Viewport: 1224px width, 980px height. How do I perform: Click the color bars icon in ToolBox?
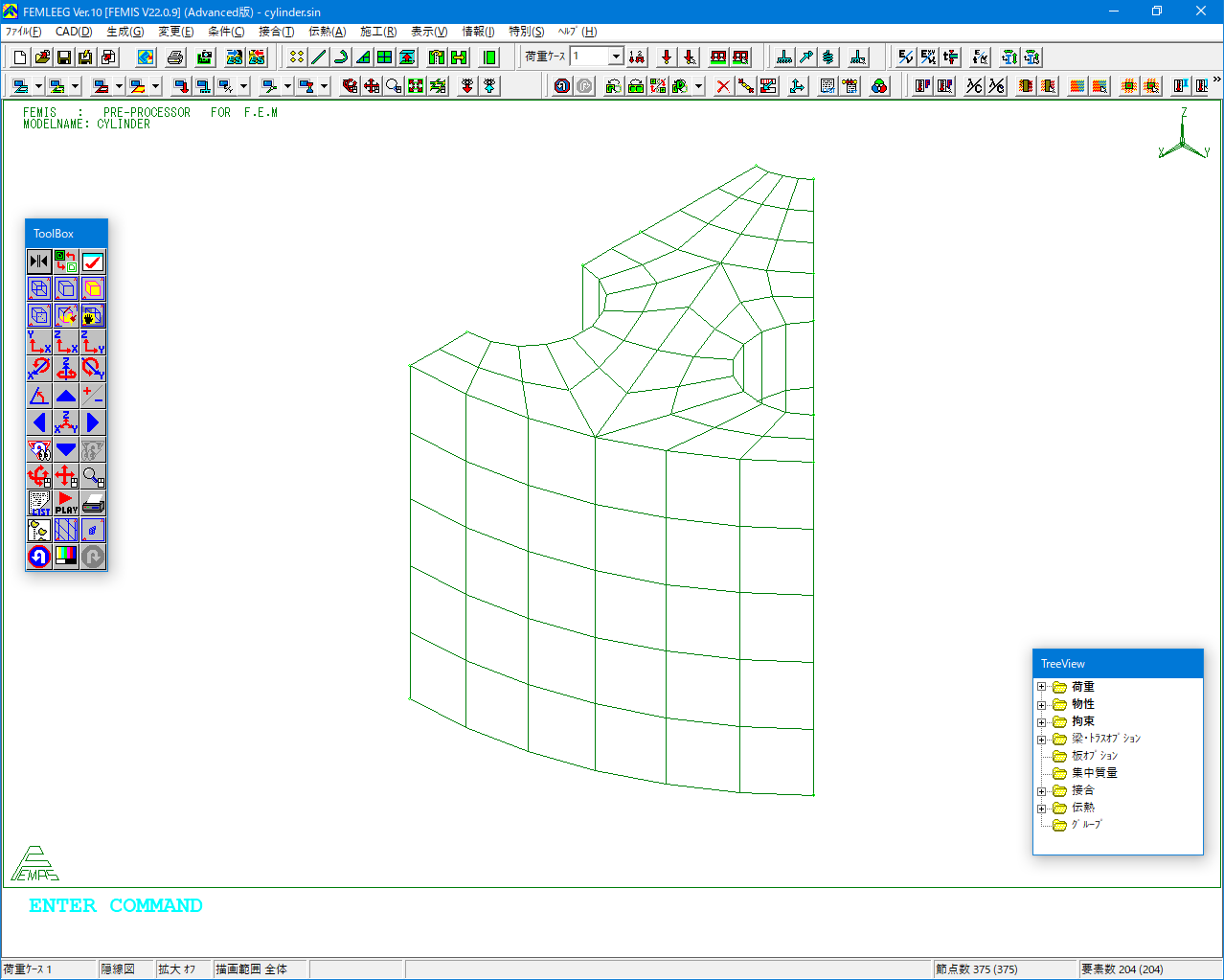66,557
